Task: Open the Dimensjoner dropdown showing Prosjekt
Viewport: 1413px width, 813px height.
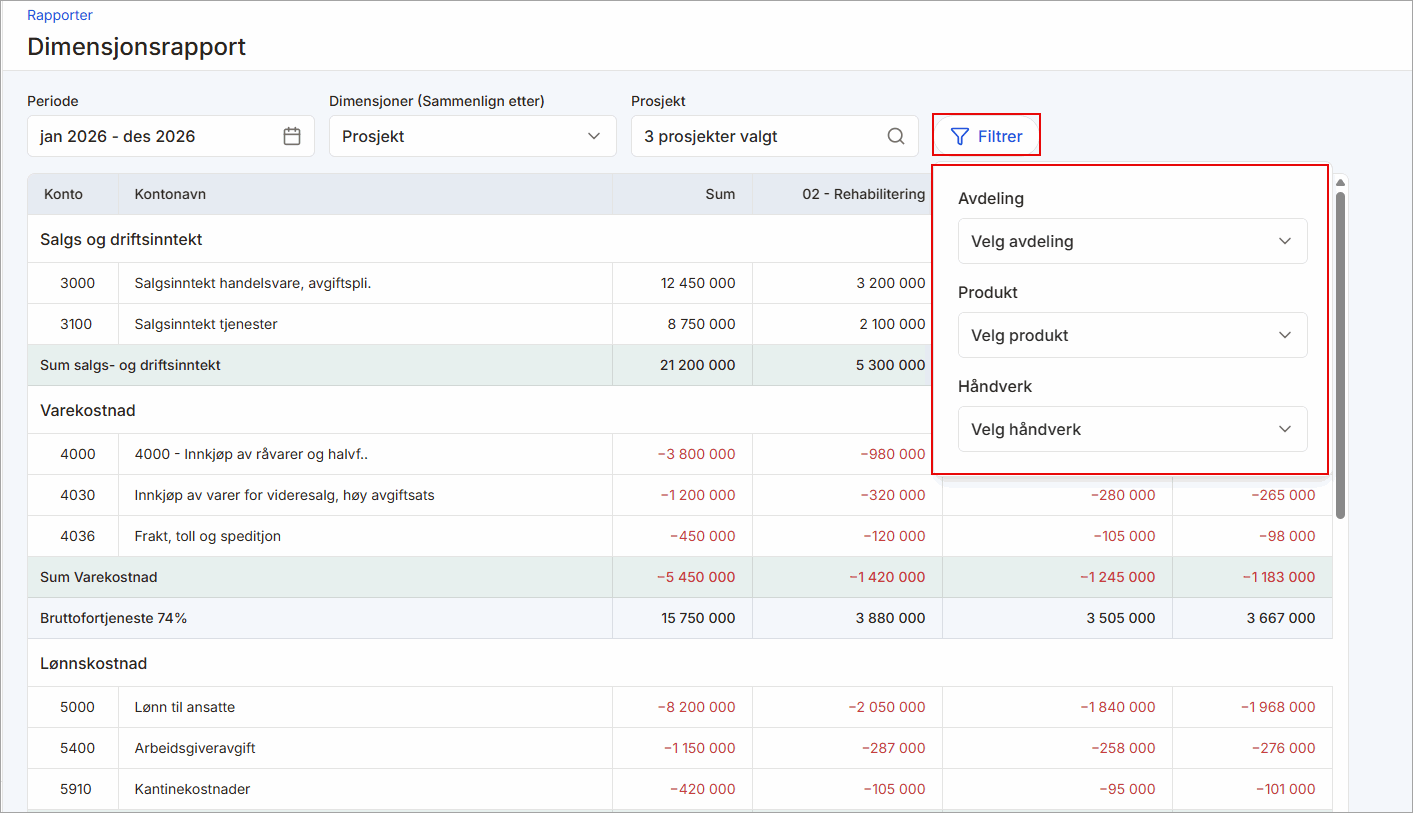Action: 473,136
